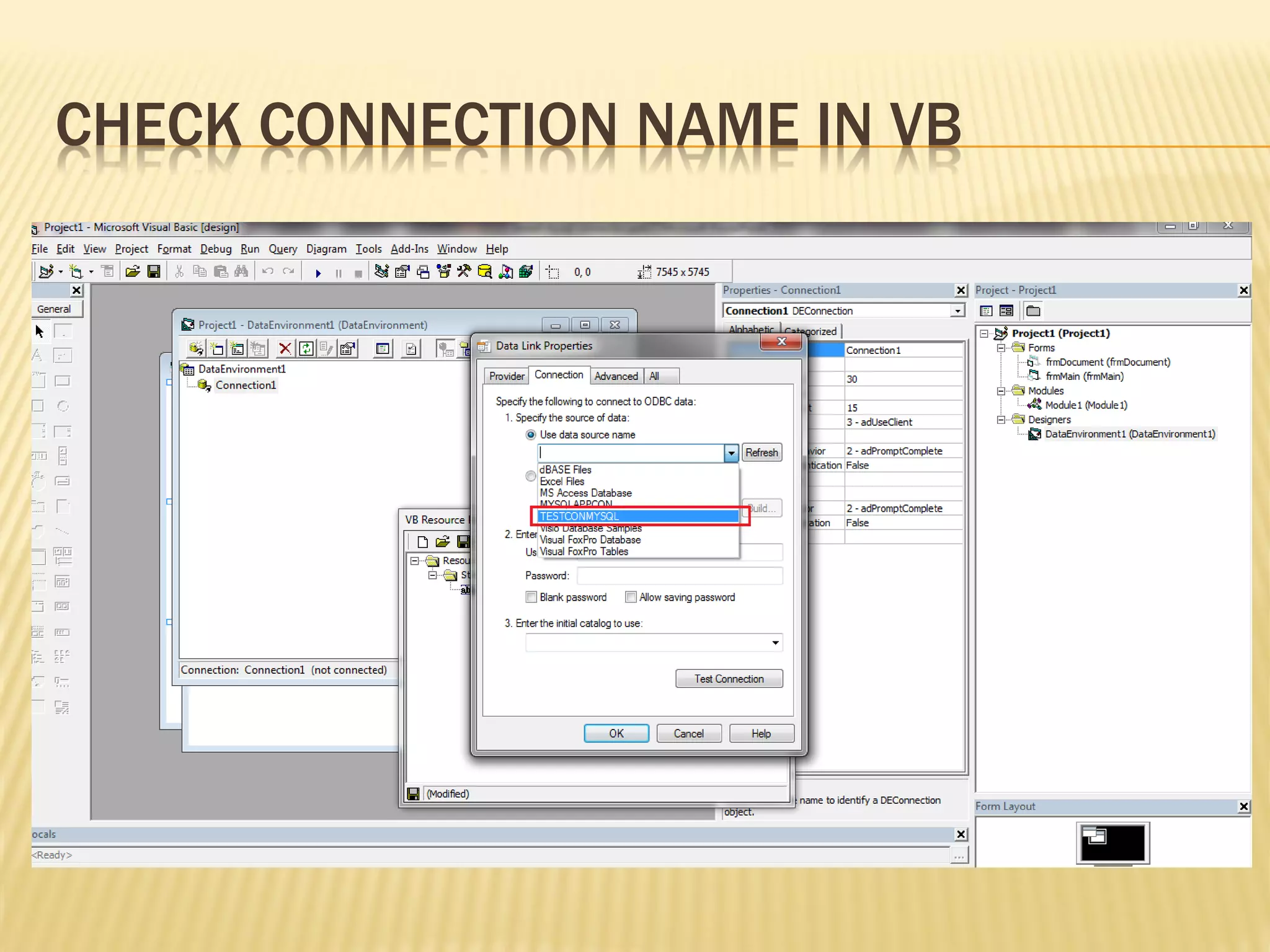
Task: Open the Query menu
Action: coord(283,249)
